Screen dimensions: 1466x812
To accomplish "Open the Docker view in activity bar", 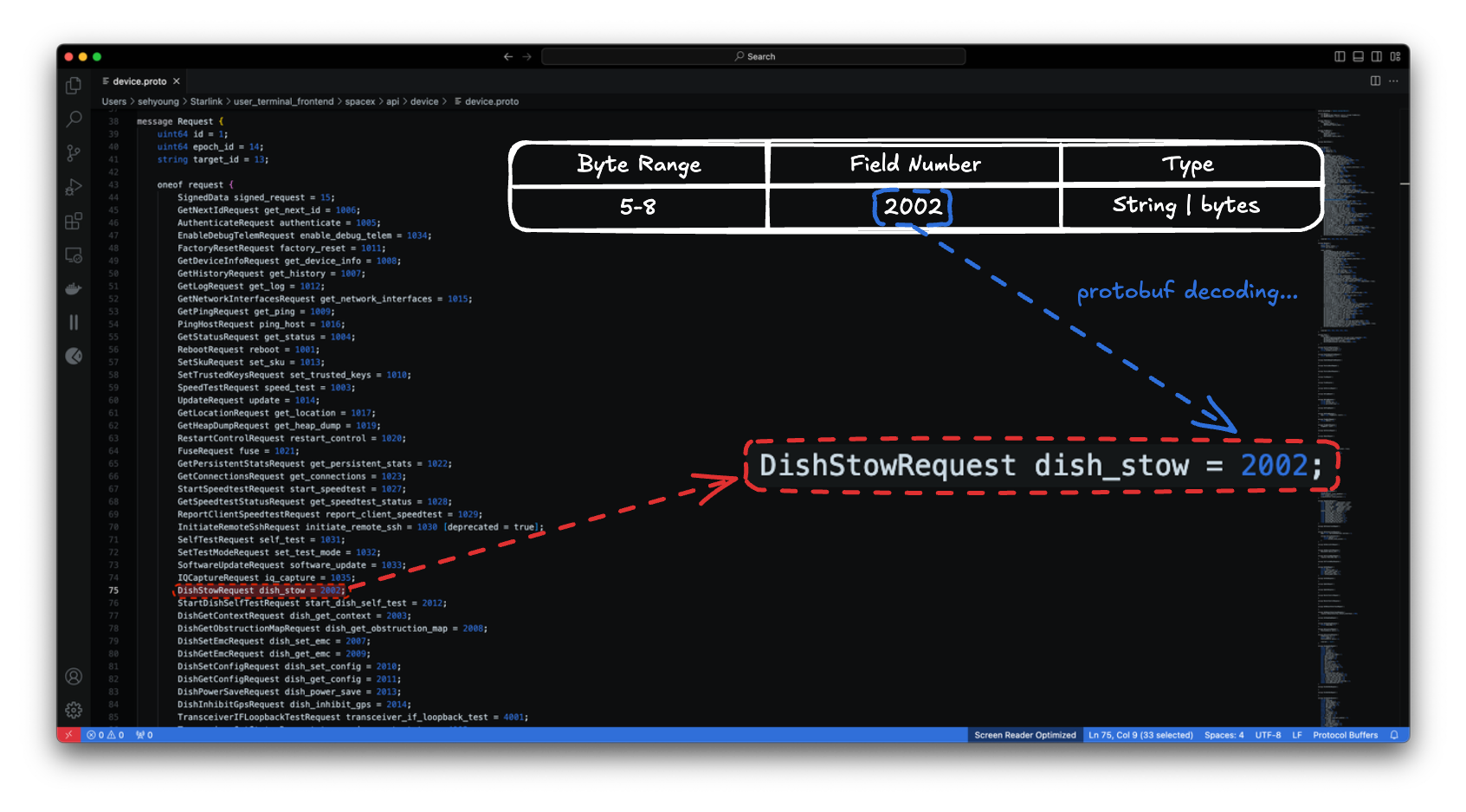I will [74, 288].
